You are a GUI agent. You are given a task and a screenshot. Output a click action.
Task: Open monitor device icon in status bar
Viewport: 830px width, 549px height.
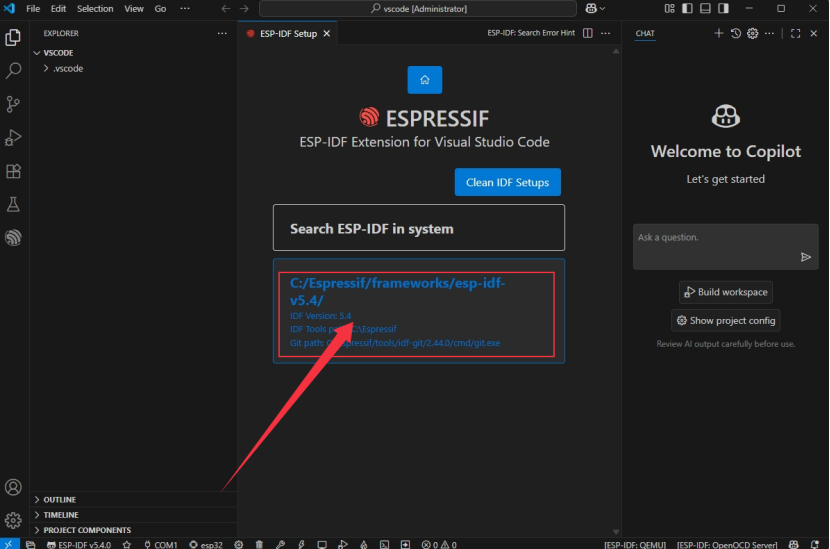point(322,544)
